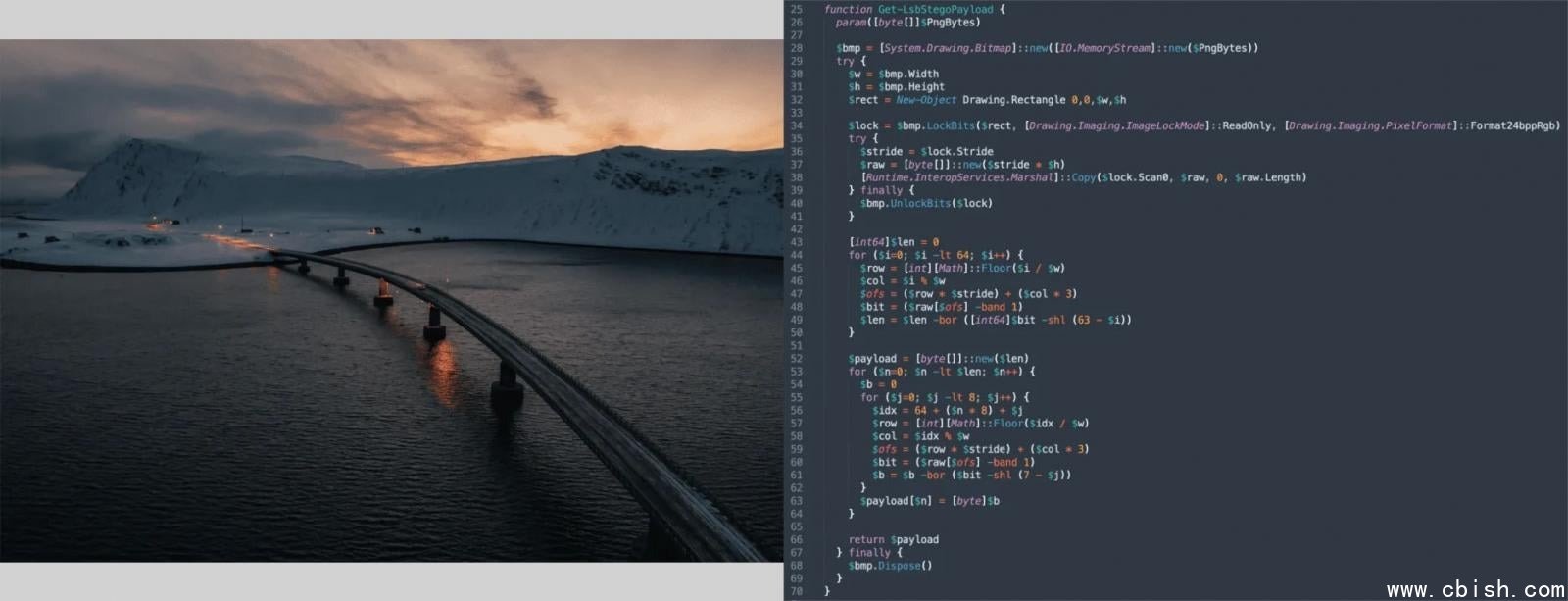Screen dimensions: 1568x601
Task: Click the param keyword on line 26
Action: [852, 23]
